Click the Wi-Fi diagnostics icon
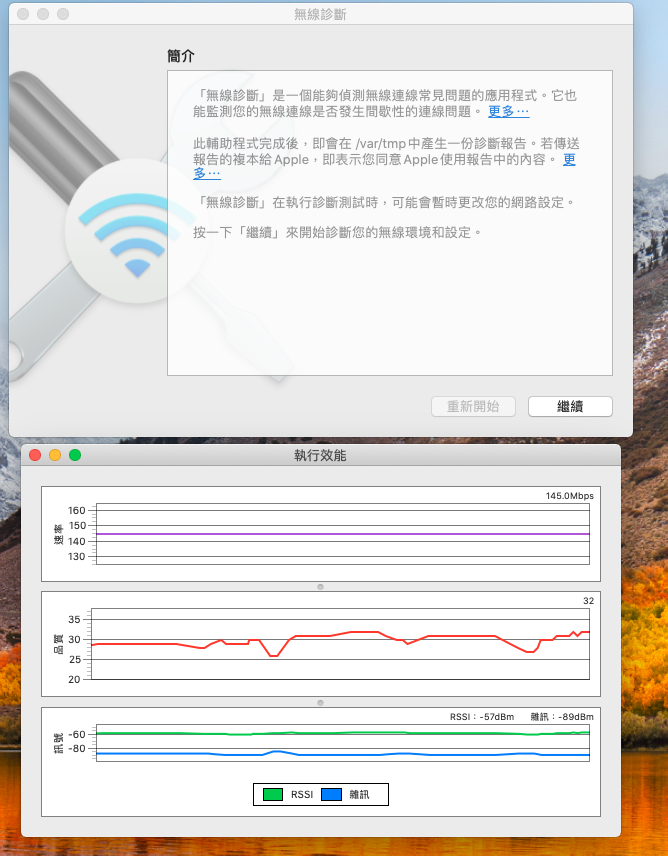This screenshot has height=856, width=668. click(x=136, y=231)
